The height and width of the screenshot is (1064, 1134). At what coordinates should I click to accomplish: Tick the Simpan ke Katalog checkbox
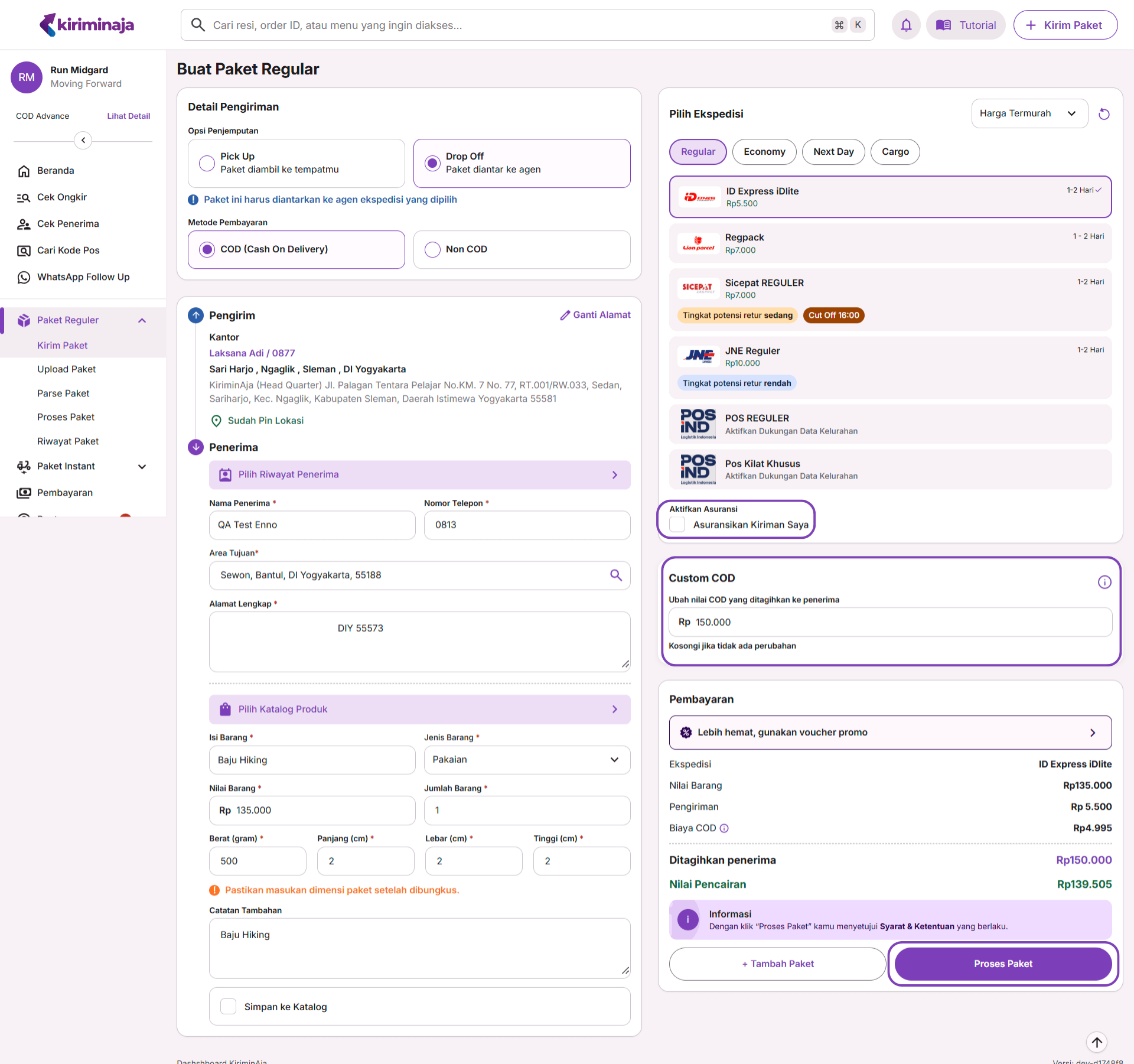228,1006
